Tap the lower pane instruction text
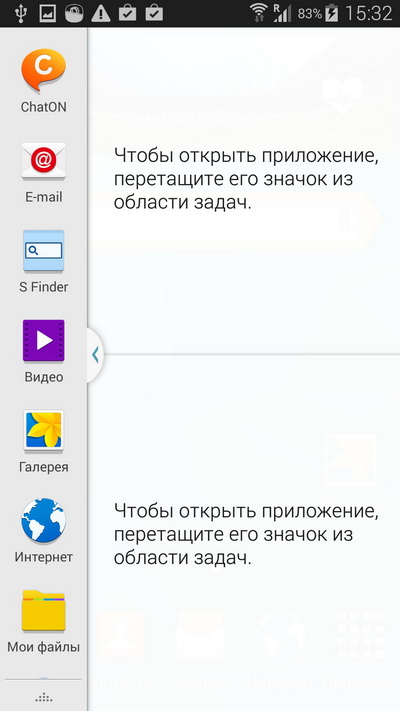The image size is (400, 711). click(x=246, y=535)
